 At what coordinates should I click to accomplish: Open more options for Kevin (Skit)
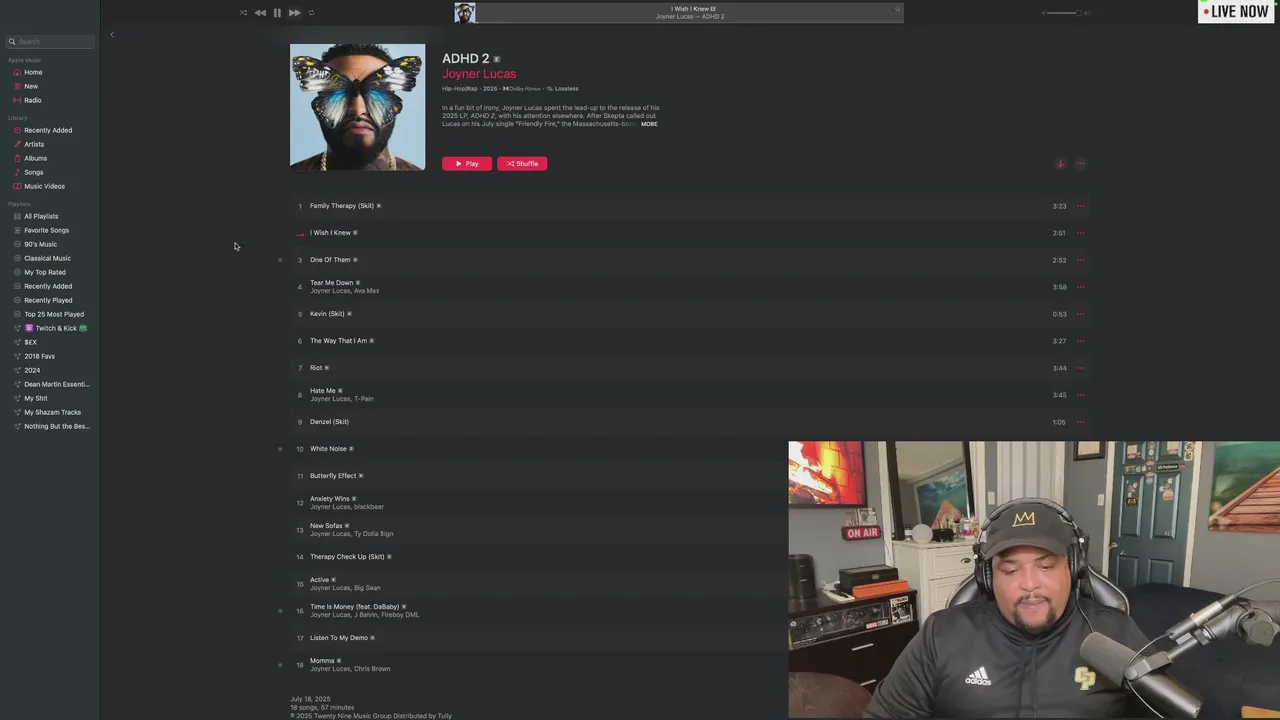click(x=1080, y=314)
